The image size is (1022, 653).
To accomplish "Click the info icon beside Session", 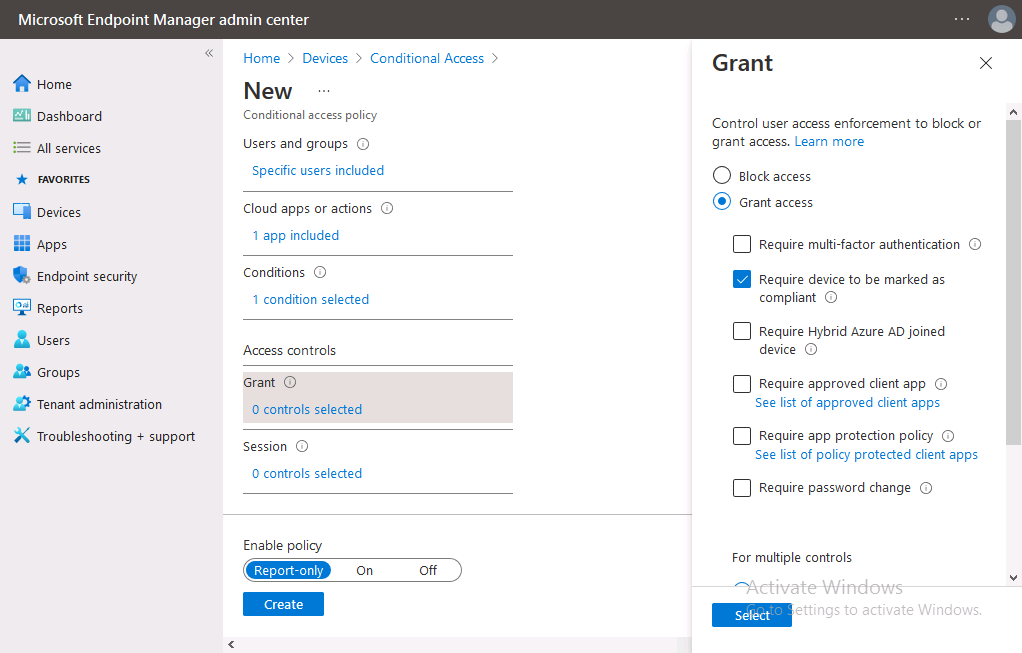I will tap(302, 446).
